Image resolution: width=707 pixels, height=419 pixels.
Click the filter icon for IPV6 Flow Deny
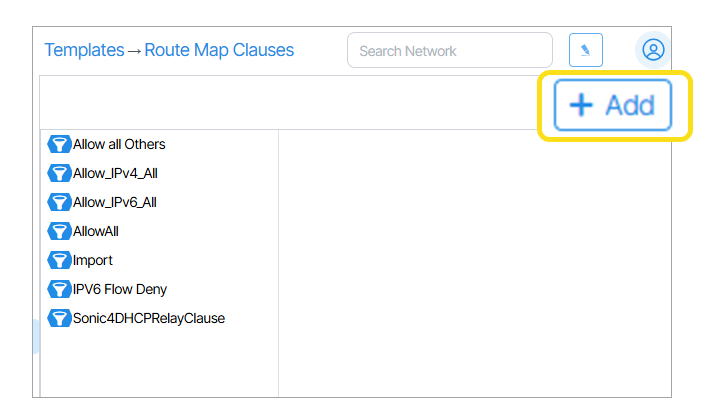59,289
